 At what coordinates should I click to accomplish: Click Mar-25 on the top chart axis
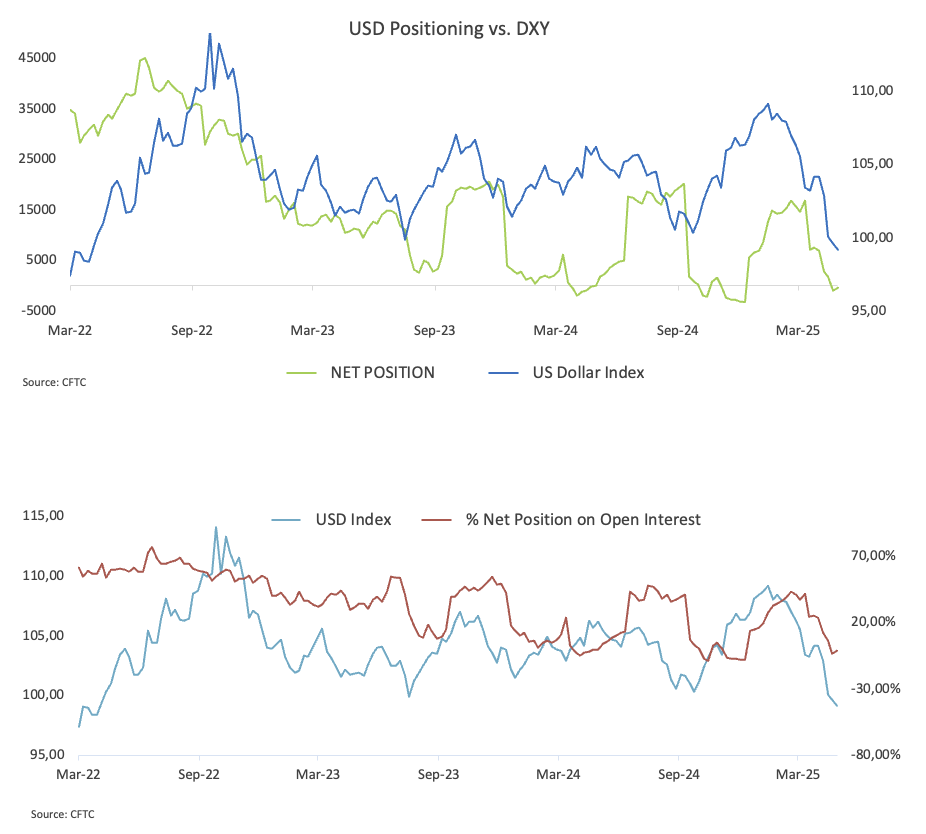[x=798, y=331]
